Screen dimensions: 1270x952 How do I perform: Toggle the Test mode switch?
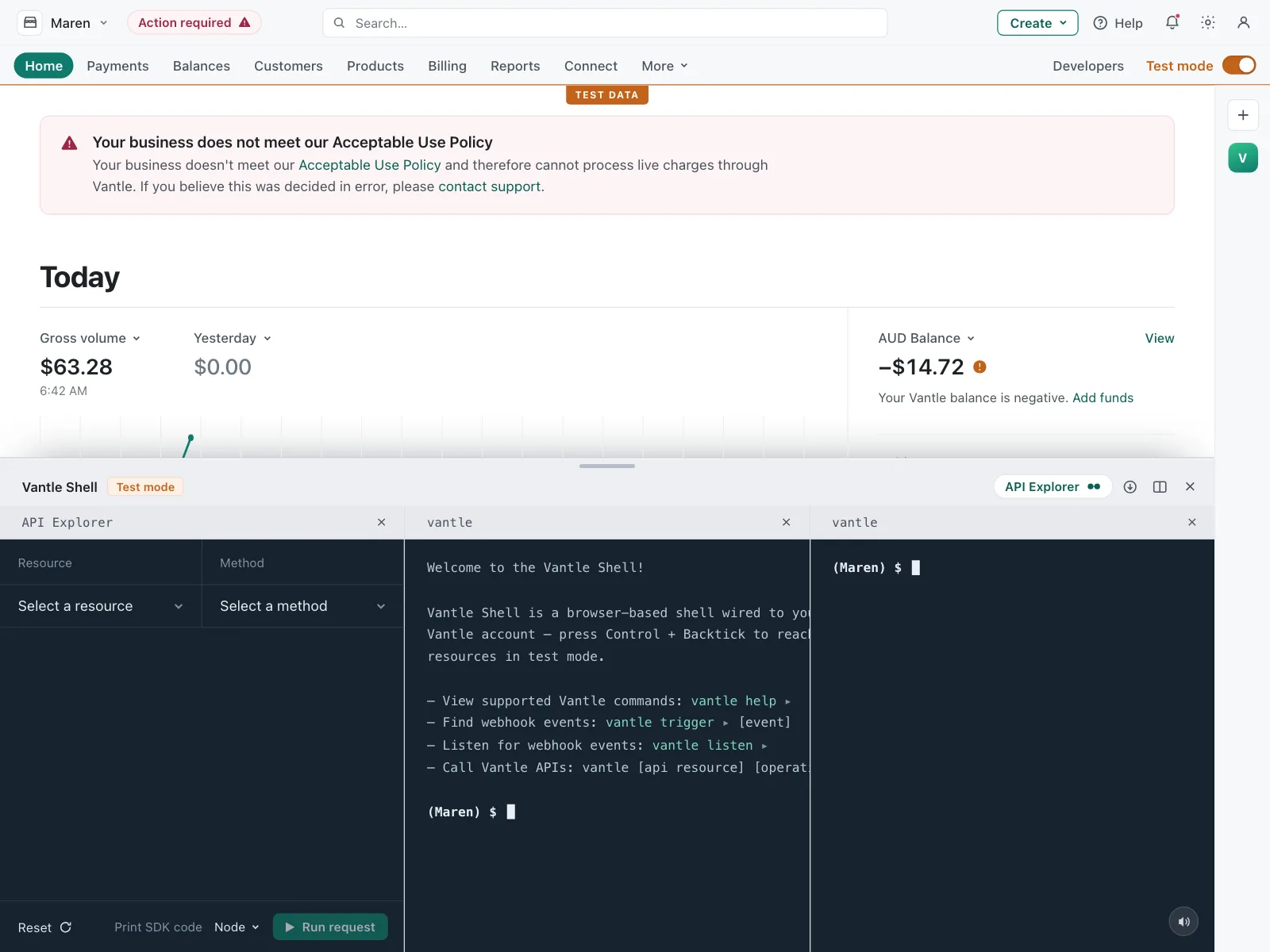pyautogui.click(x=1239, y=65)
